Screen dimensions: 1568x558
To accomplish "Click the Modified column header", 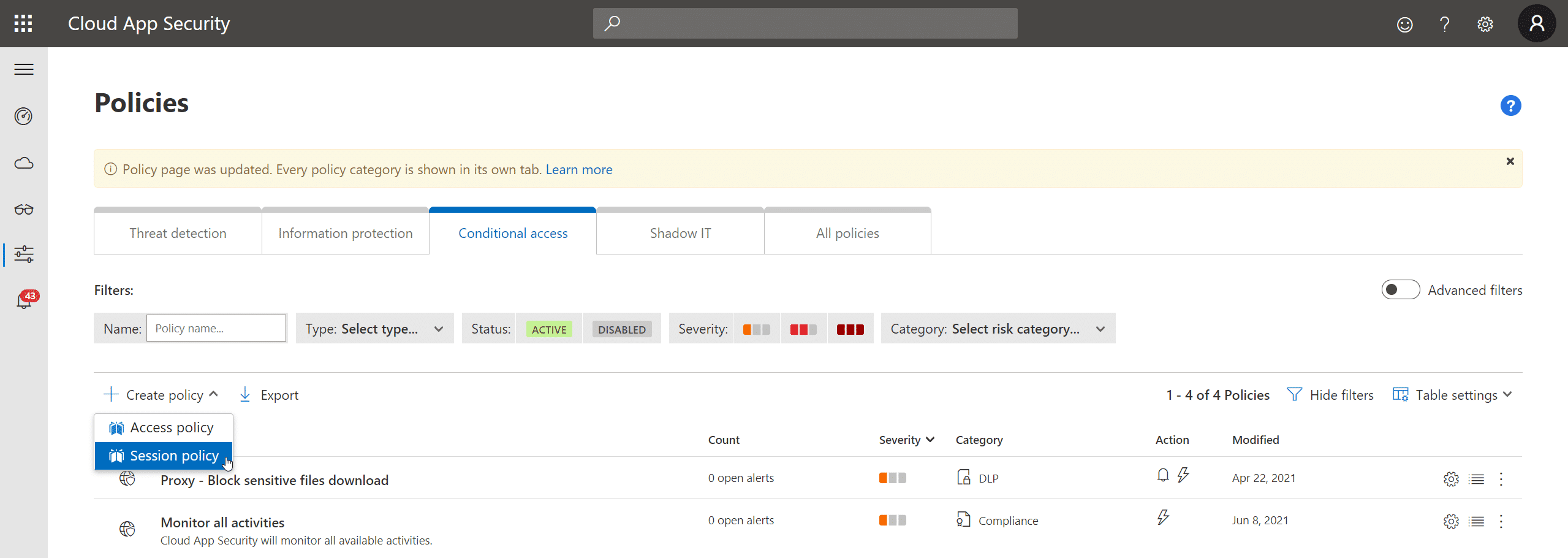I will point(1256,440).
